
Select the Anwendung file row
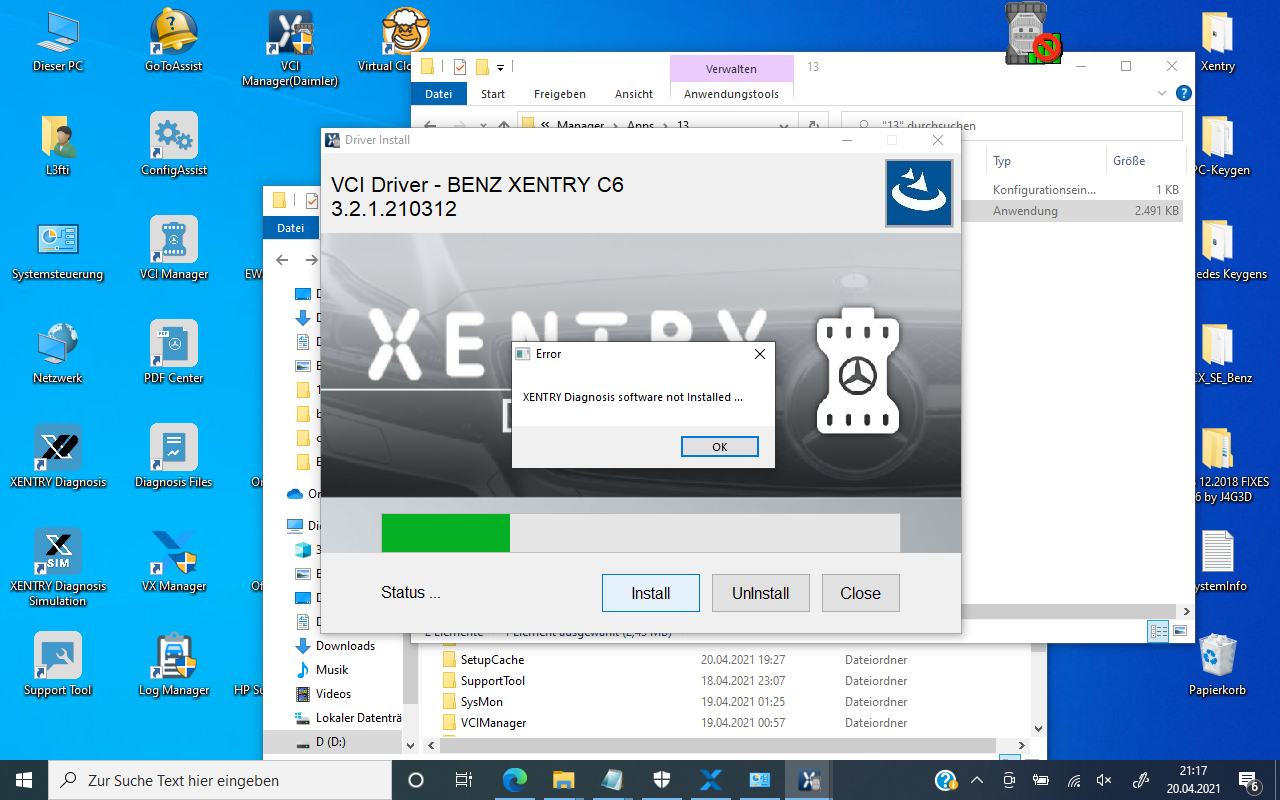(x=1072, y=211)
